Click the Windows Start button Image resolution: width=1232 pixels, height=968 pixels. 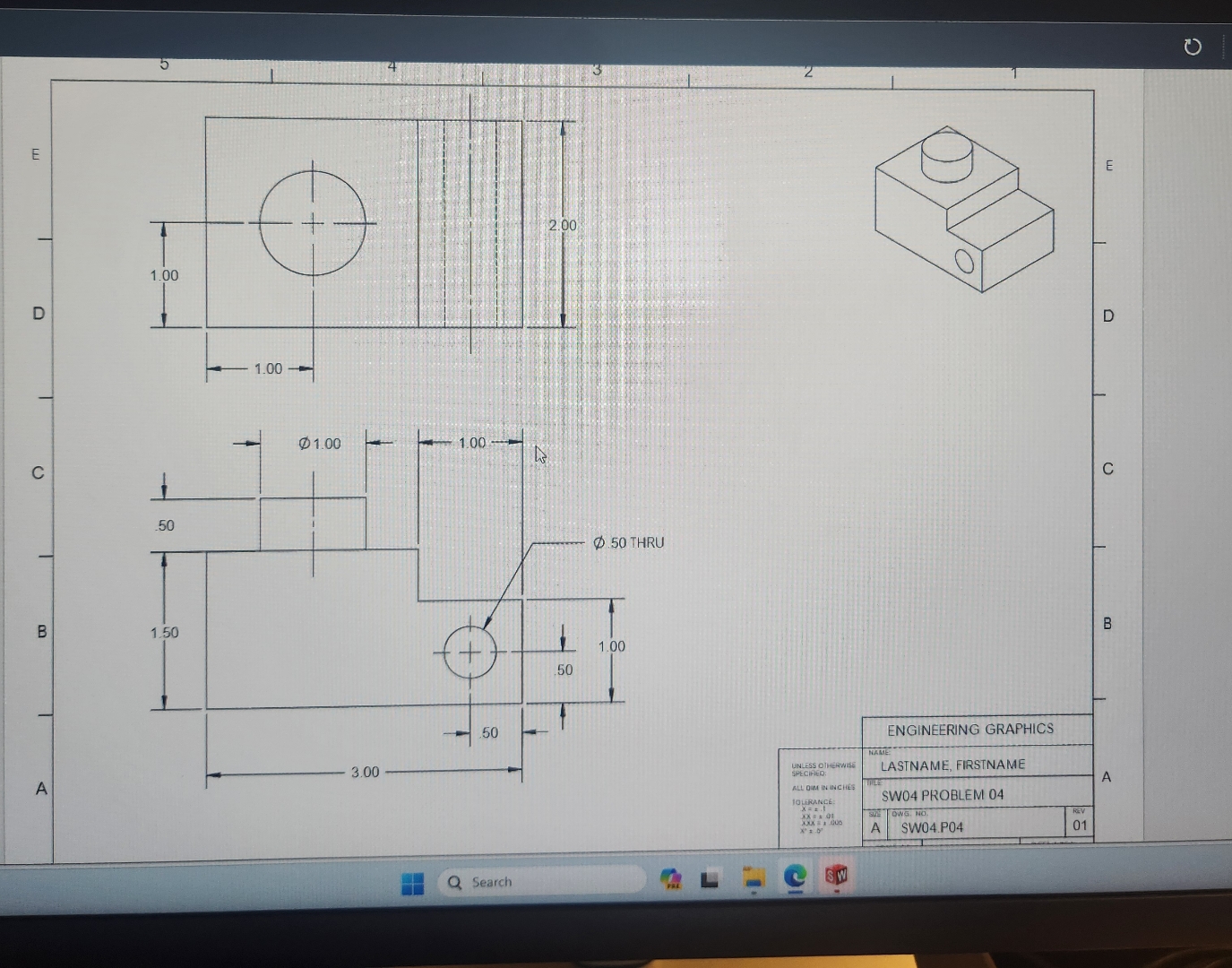412,881
